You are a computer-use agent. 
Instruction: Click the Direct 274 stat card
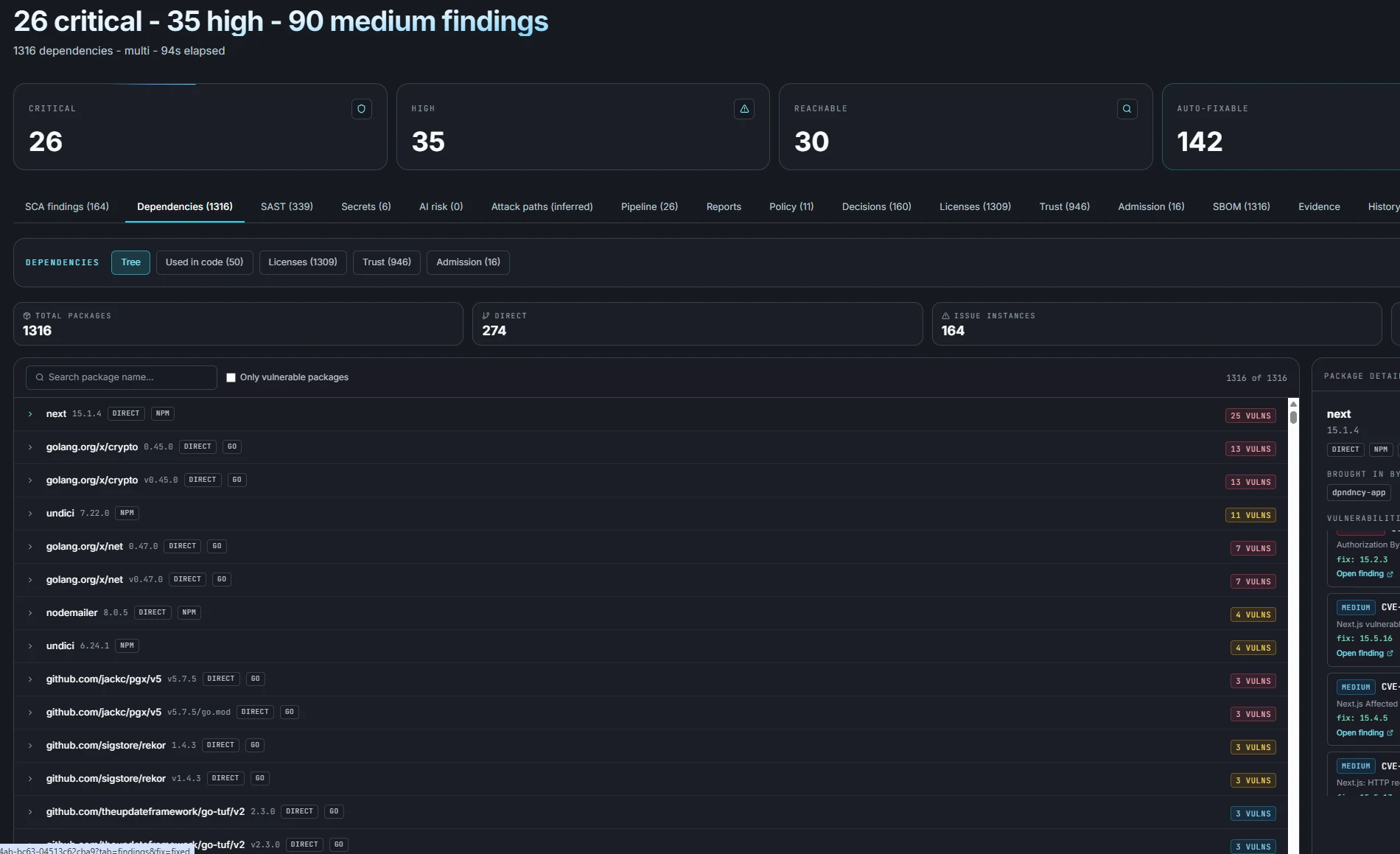point(698,323)
